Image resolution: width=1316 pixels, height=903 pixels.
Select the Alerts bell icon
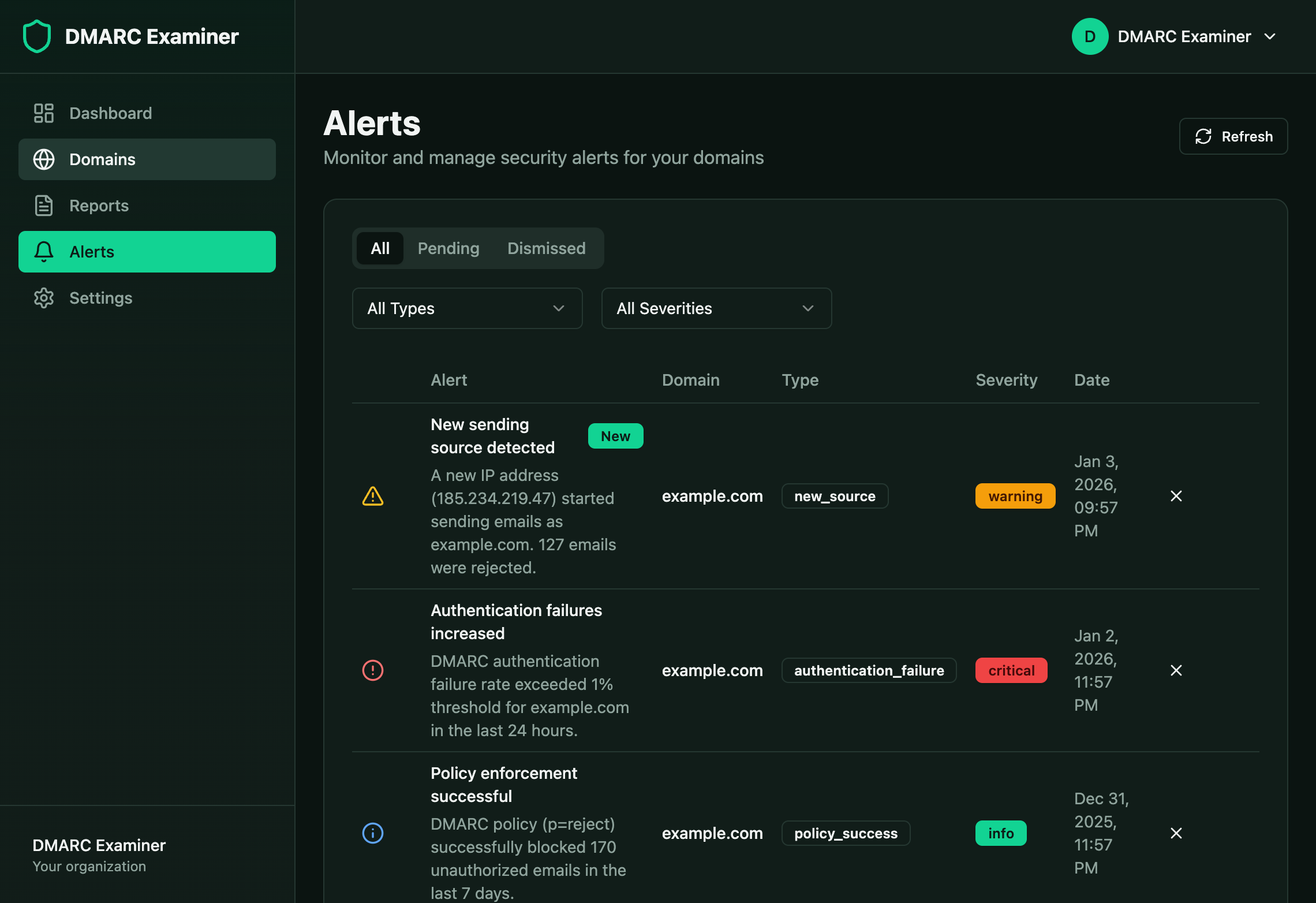tap(43, 252)
